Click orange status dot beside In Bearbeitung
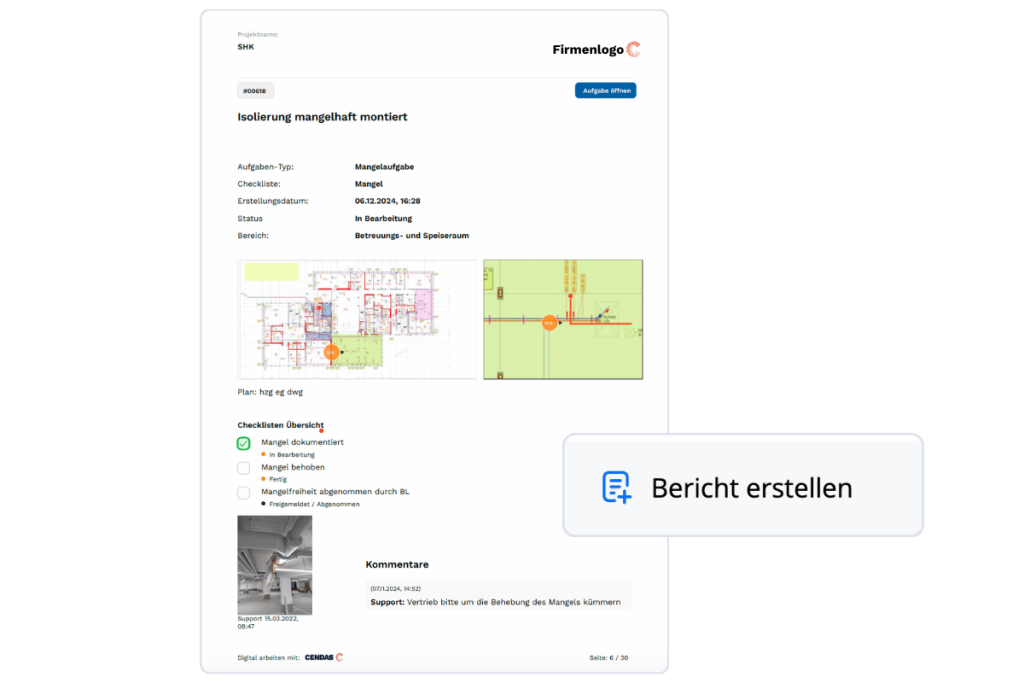Screen dimensions: 1024x683 coord(264,455)
